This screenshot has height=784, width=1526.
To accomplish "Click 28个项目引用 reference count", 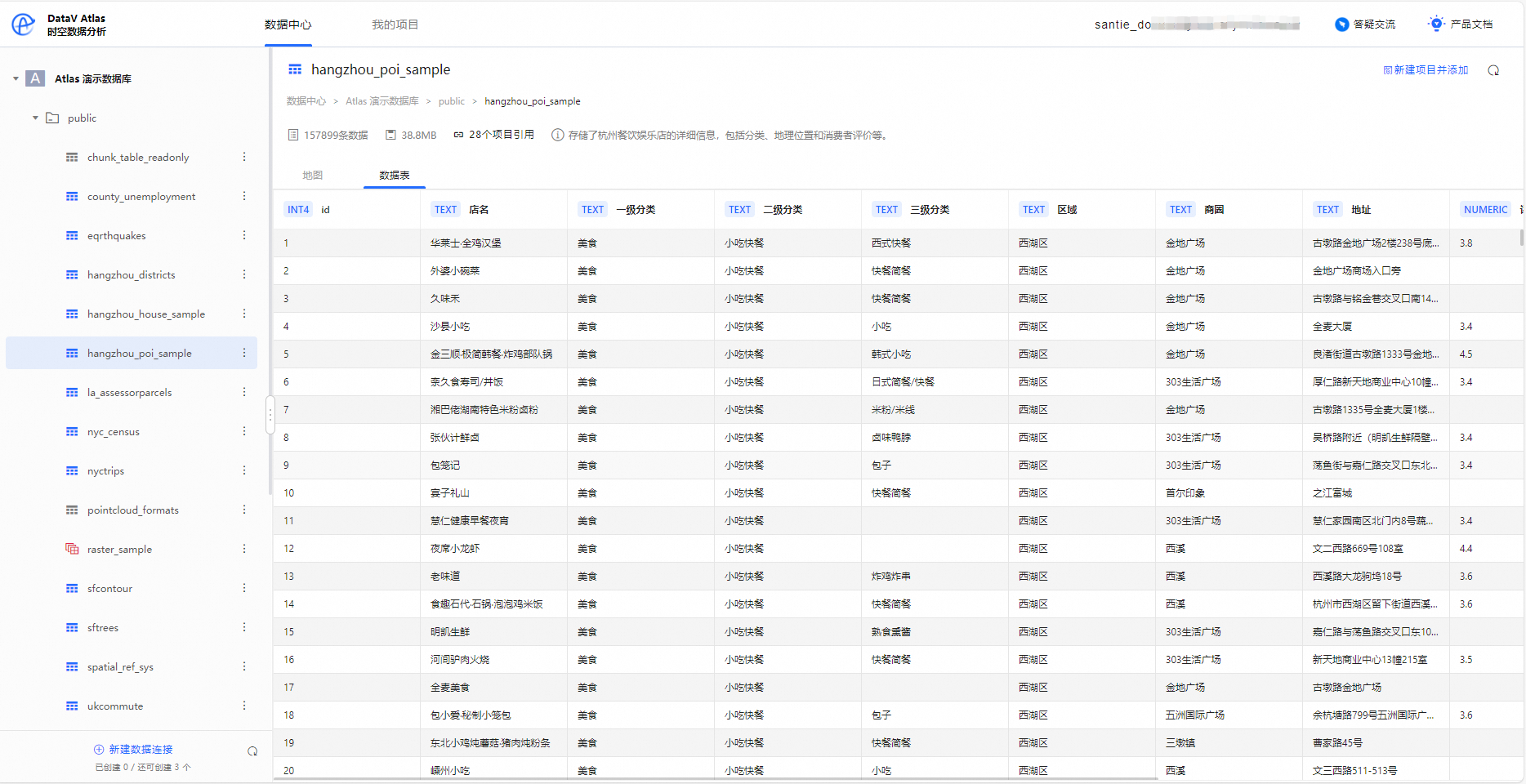I will [493, 135].
